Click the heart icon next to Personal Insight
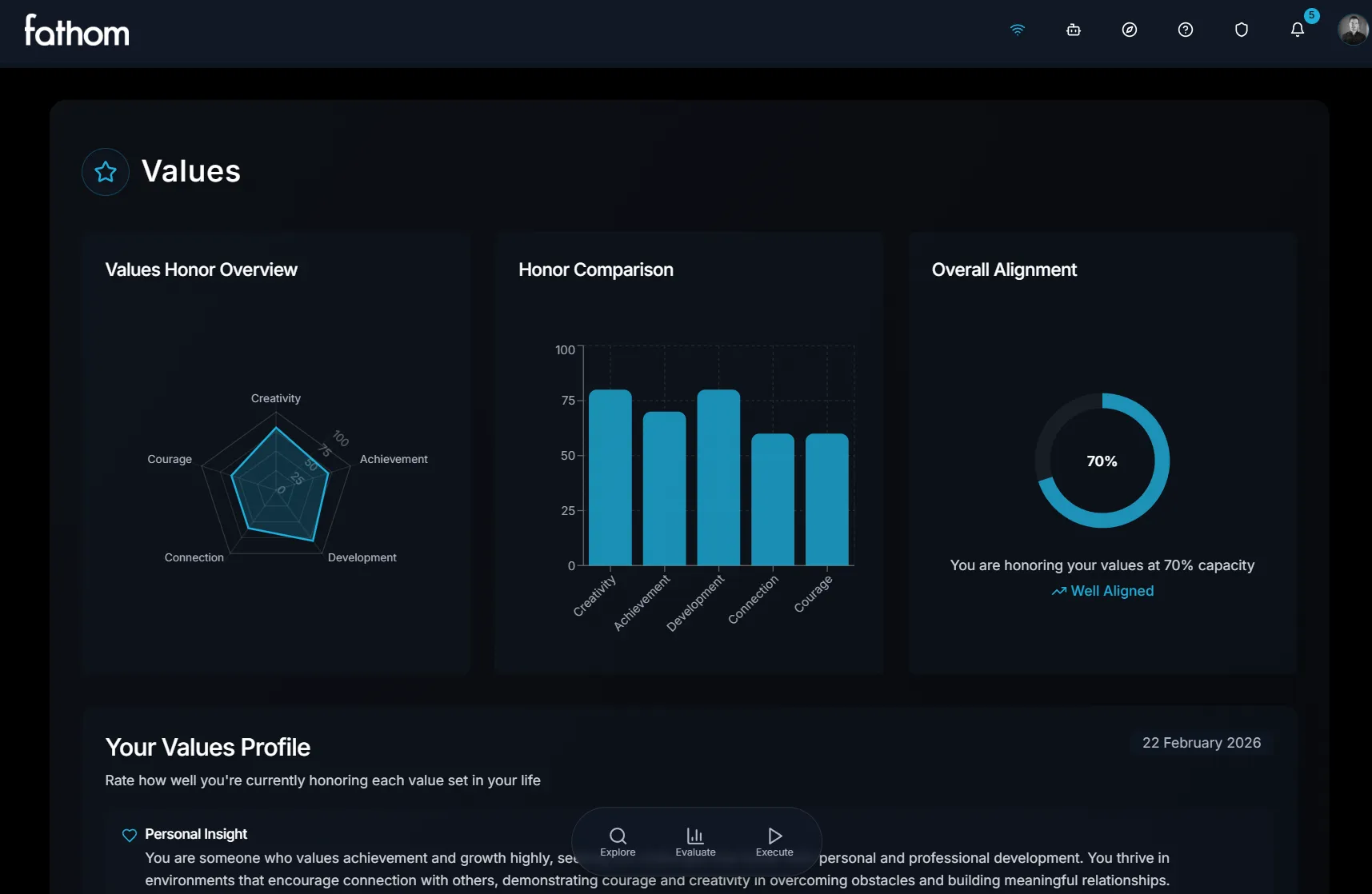 (x=129, y=835)
